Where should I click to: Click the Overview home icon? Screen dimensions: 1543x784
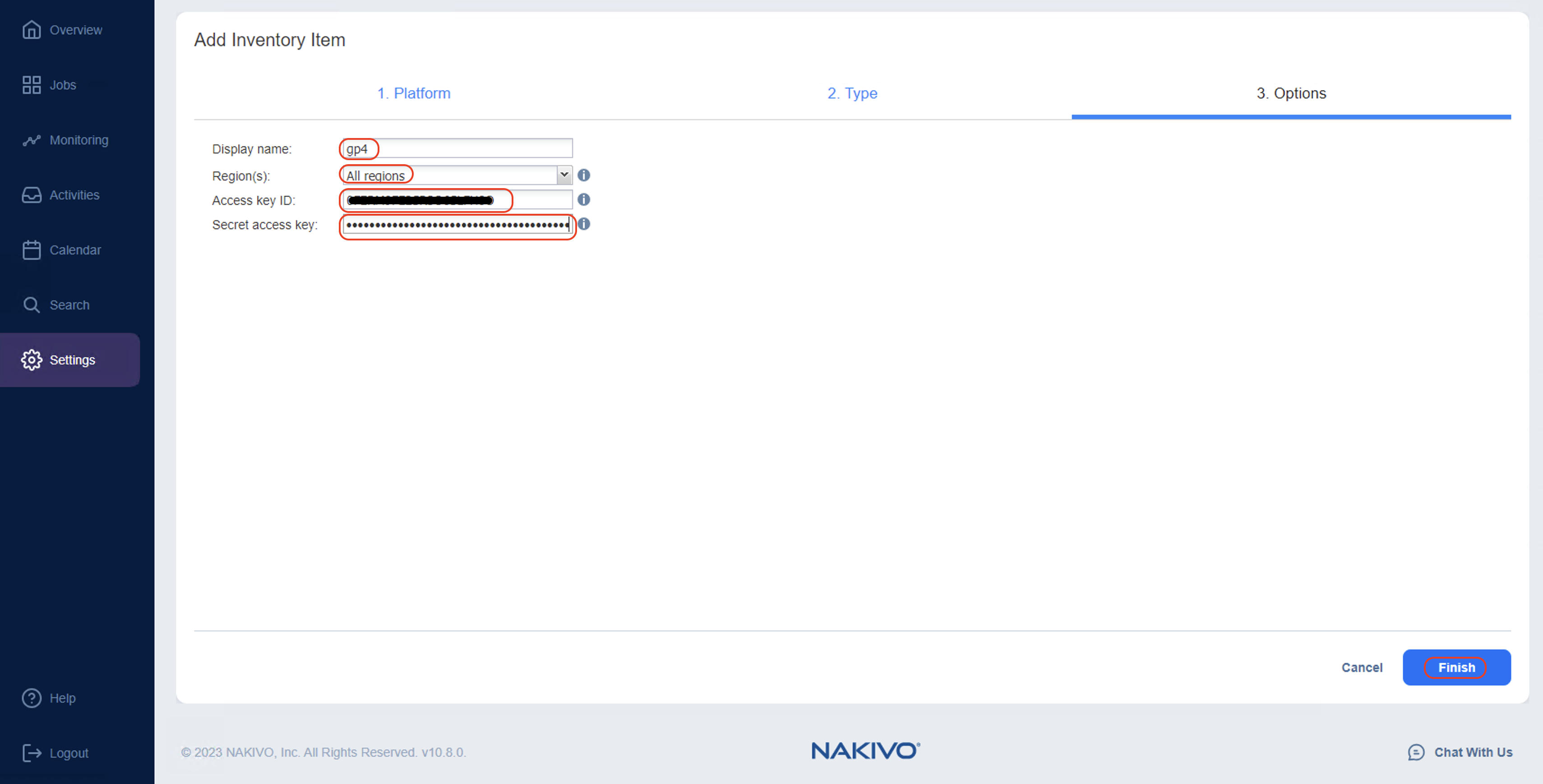(x=31, y=30)
